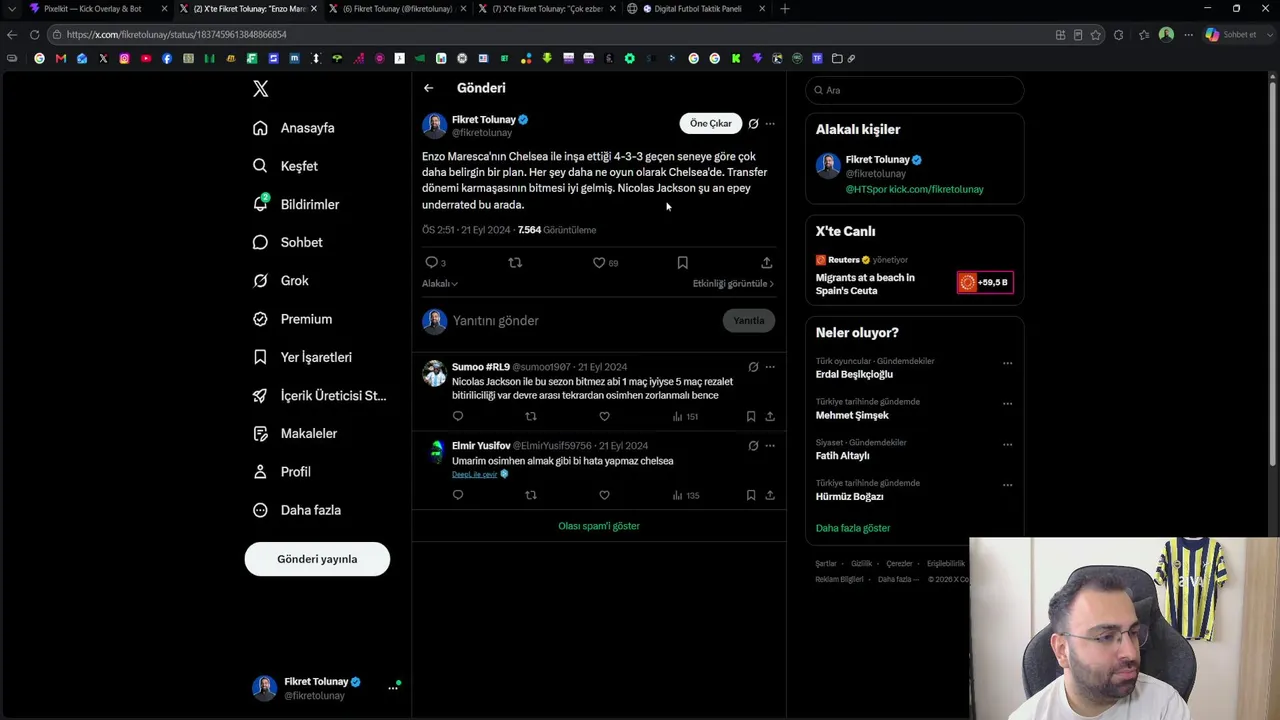Reply to Elmir Yusifov's comment
The width and height of the screenshot is (1280, 720).
point(458,495)
